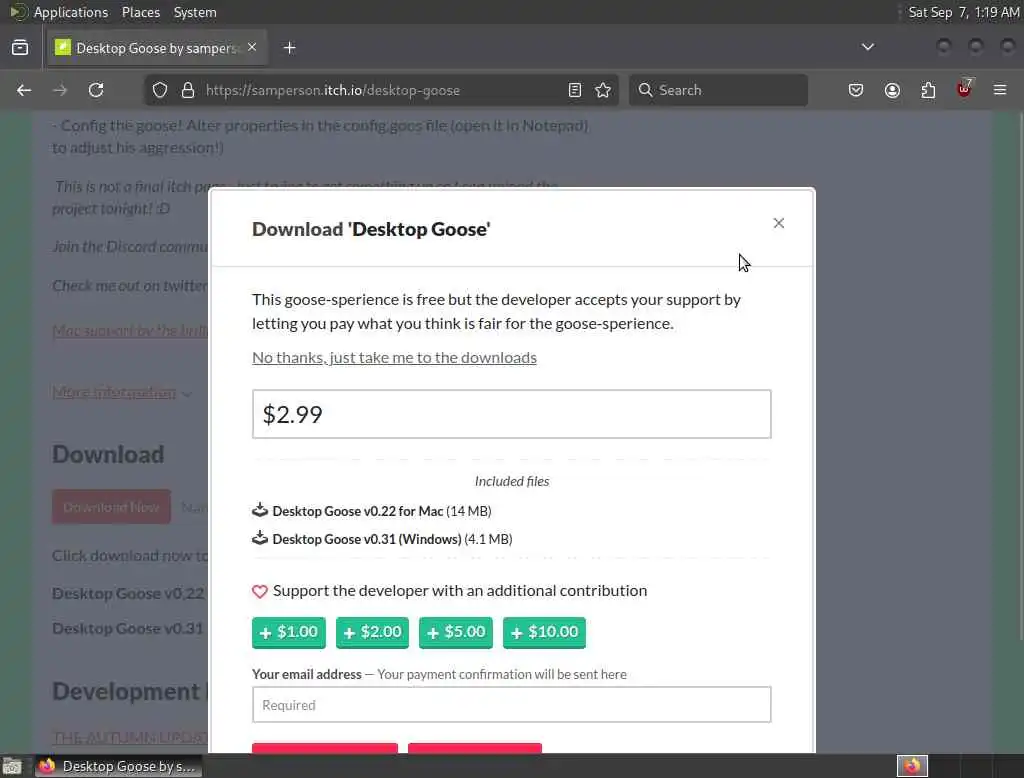Open Firefox hamburger menu
This screenshot has height=778, width=1024.
click(x=1000, y=90)
